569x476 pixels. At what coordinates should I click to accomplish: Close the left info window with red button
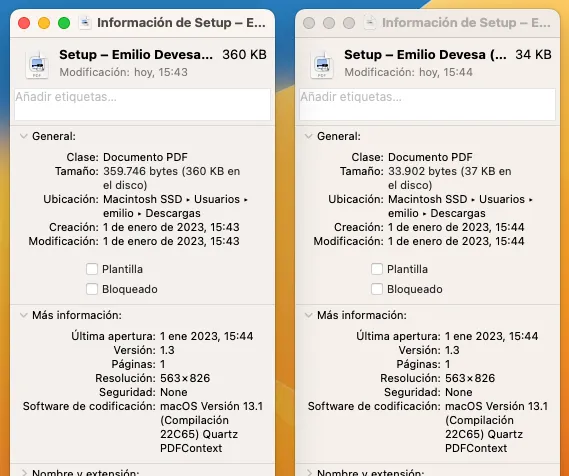tap(24, 23)
